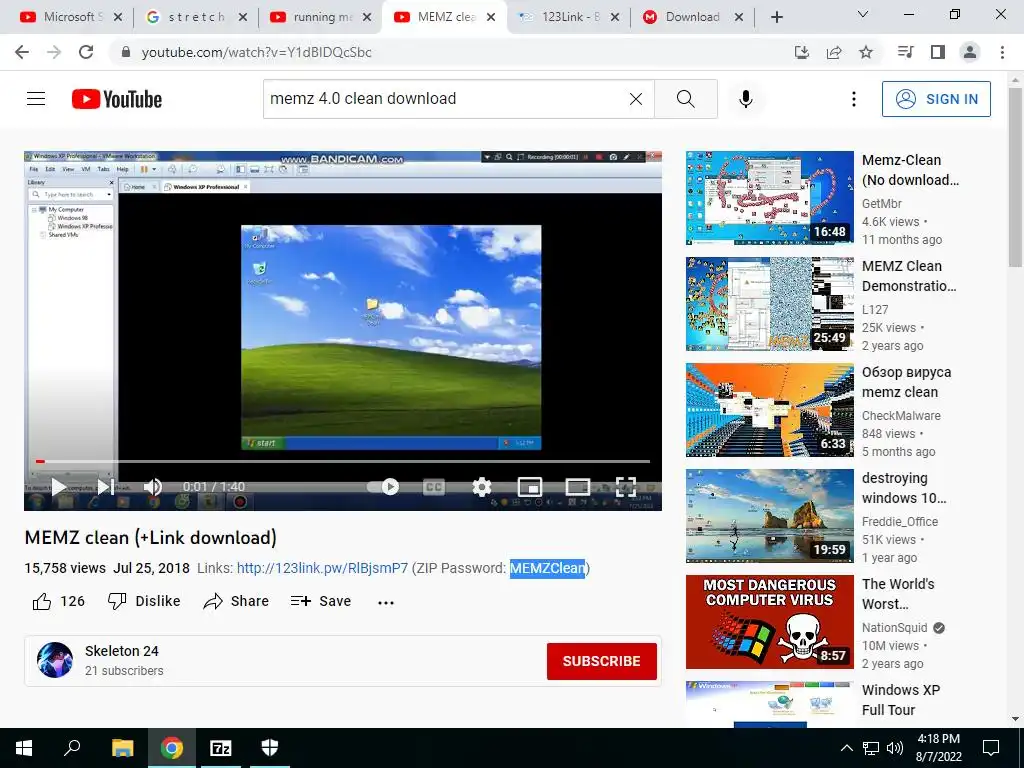Screen dimensions: 1024x768
Task: Share the video
Action: pyautogui.click(x=236, y=601)
